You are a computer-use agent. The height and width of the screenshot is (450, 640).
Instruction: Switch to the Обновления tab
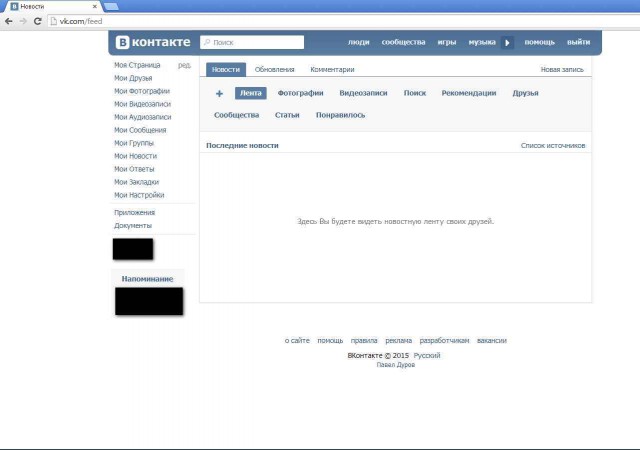coord(274,69)
